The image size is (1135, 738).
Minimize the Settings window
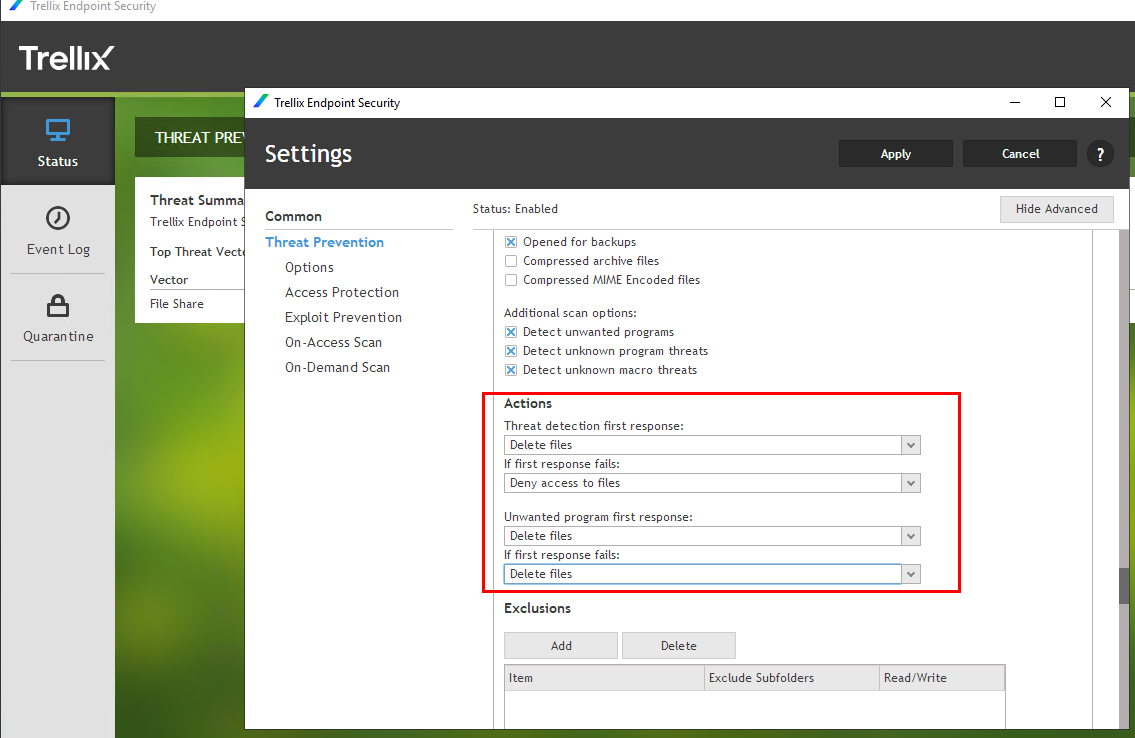coord(1015,102)
